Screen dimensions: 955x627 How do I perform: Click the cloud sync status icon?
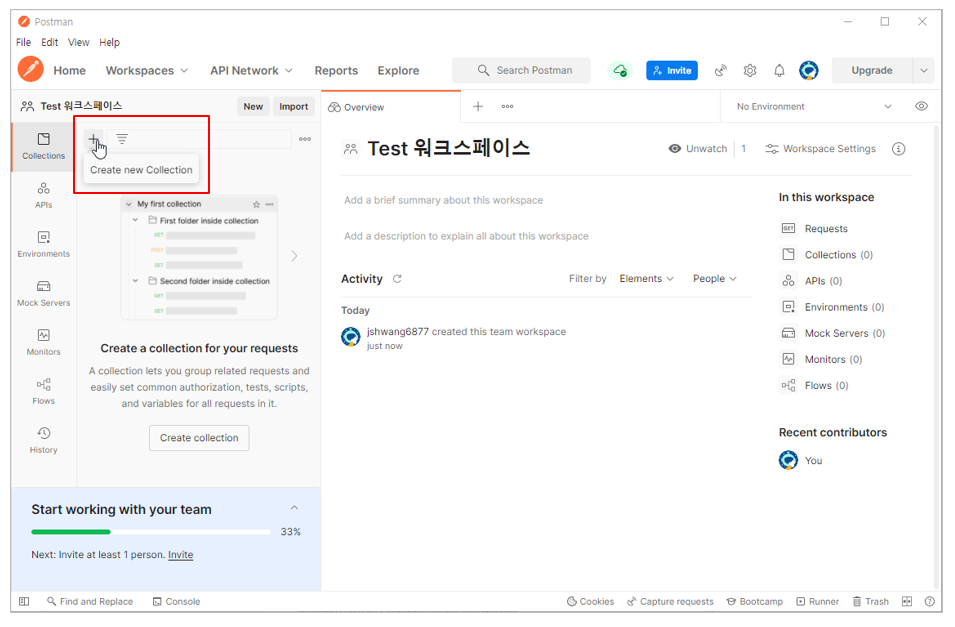click(x=620, y=71)
